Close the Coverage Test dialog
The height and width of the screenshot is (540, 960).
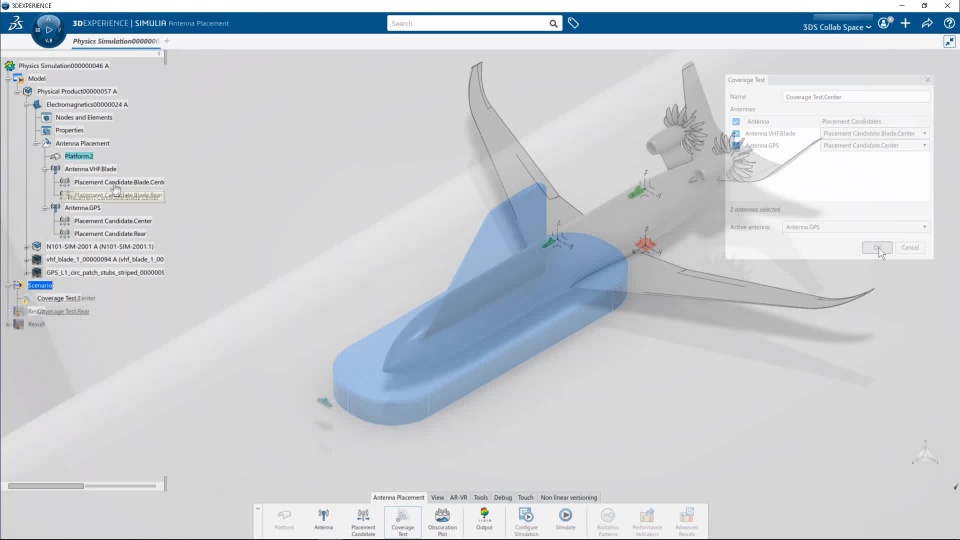pos(928,80)
